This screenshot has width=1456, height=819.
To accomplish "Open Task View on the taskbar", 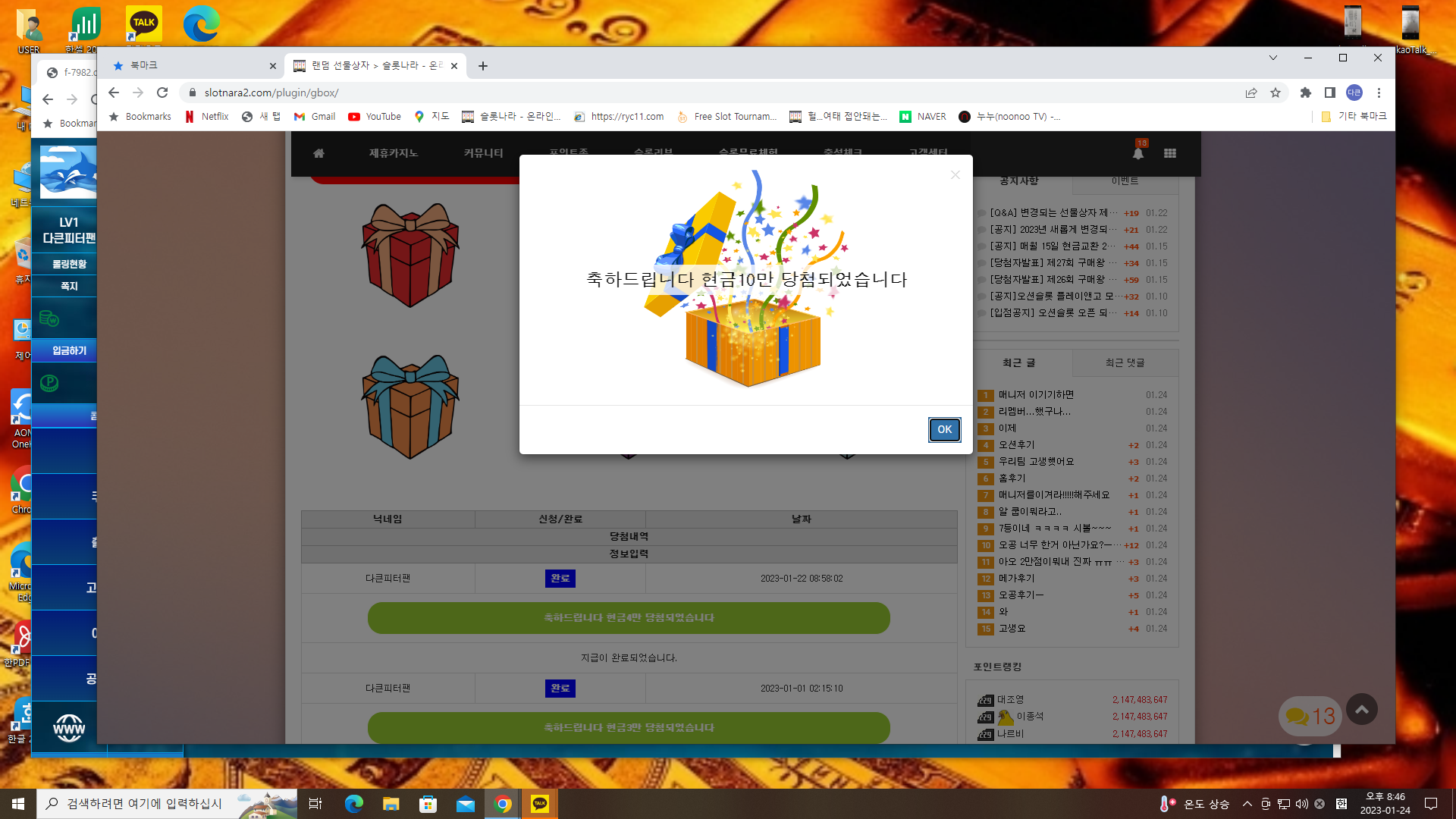I will tap(315, 804).
